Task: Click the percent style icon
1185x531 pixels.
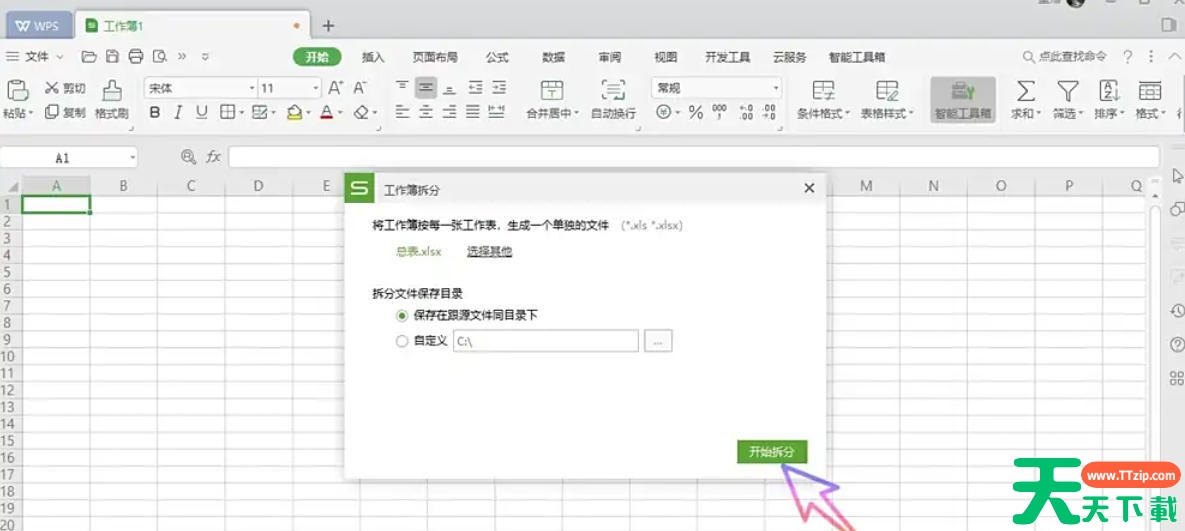Action: pos(696,113)
